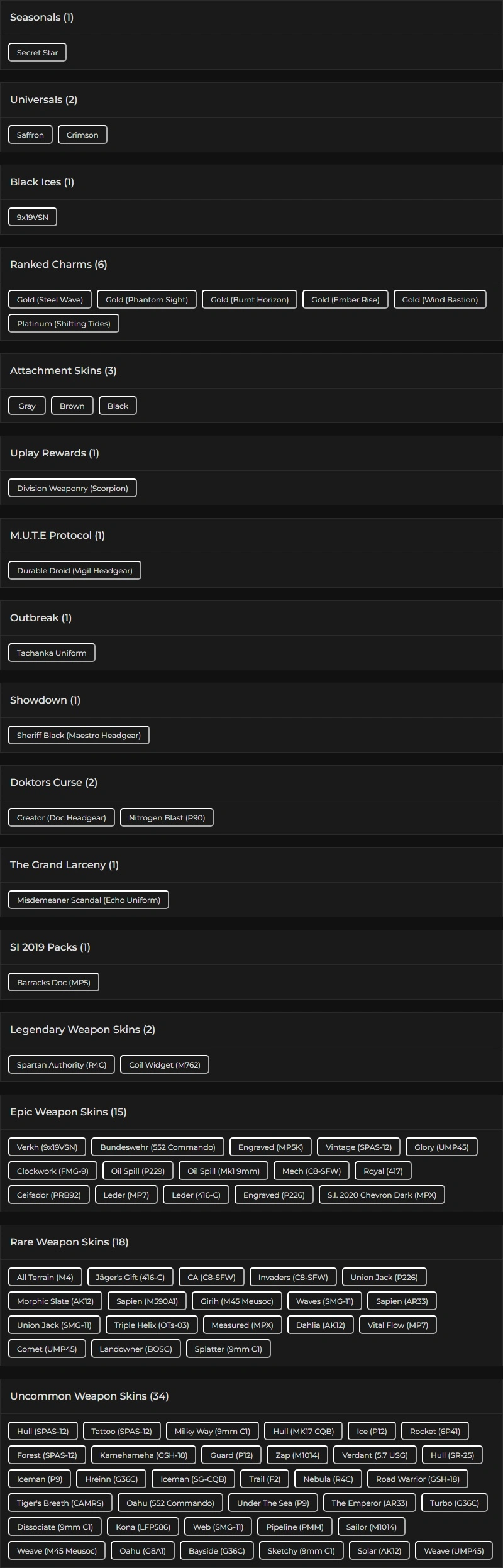The height and width of the screenshot is (1568, 503).
Task: Click the Epic Weapon Skins (15) header
Action: pyautogui.click(x=69, y=1112)
